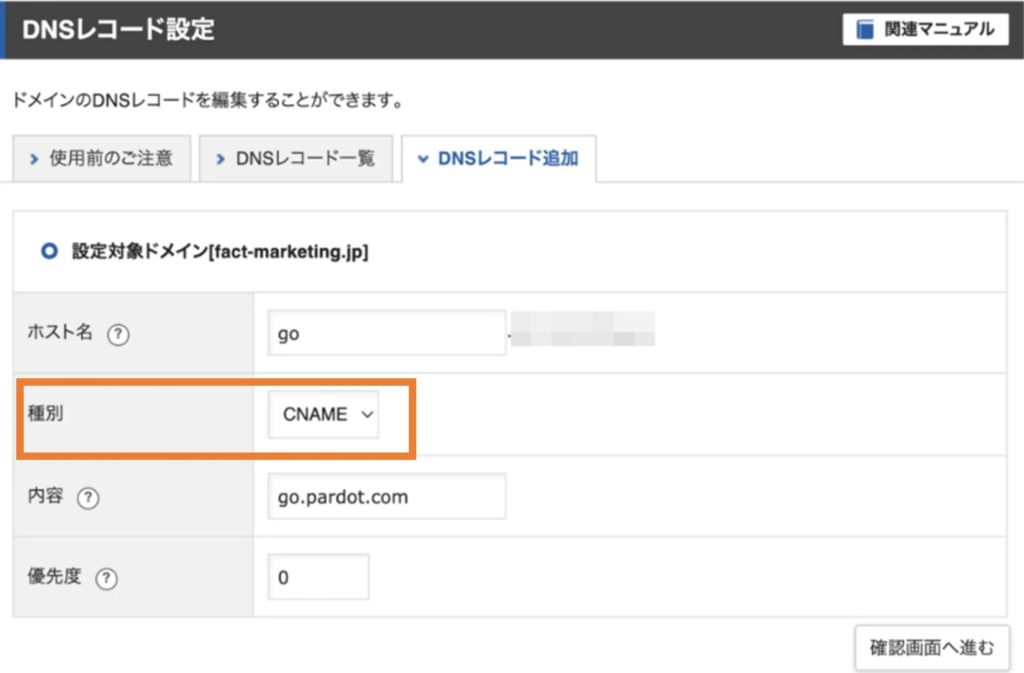Show help for ホスト名 question icon
This screenshot has height=673, width=1024.
(118, 334)
